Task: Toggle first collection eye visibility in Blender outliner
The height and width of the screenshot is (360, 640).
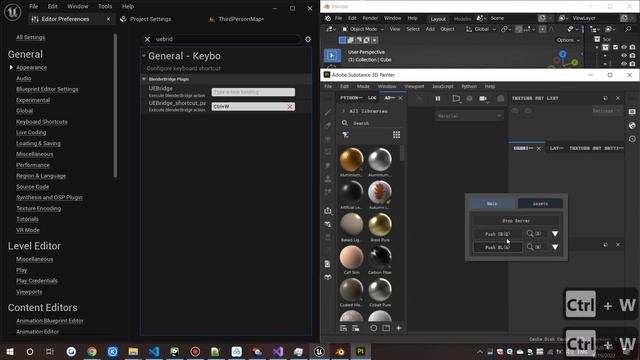Action: click(x=624, y=48)
